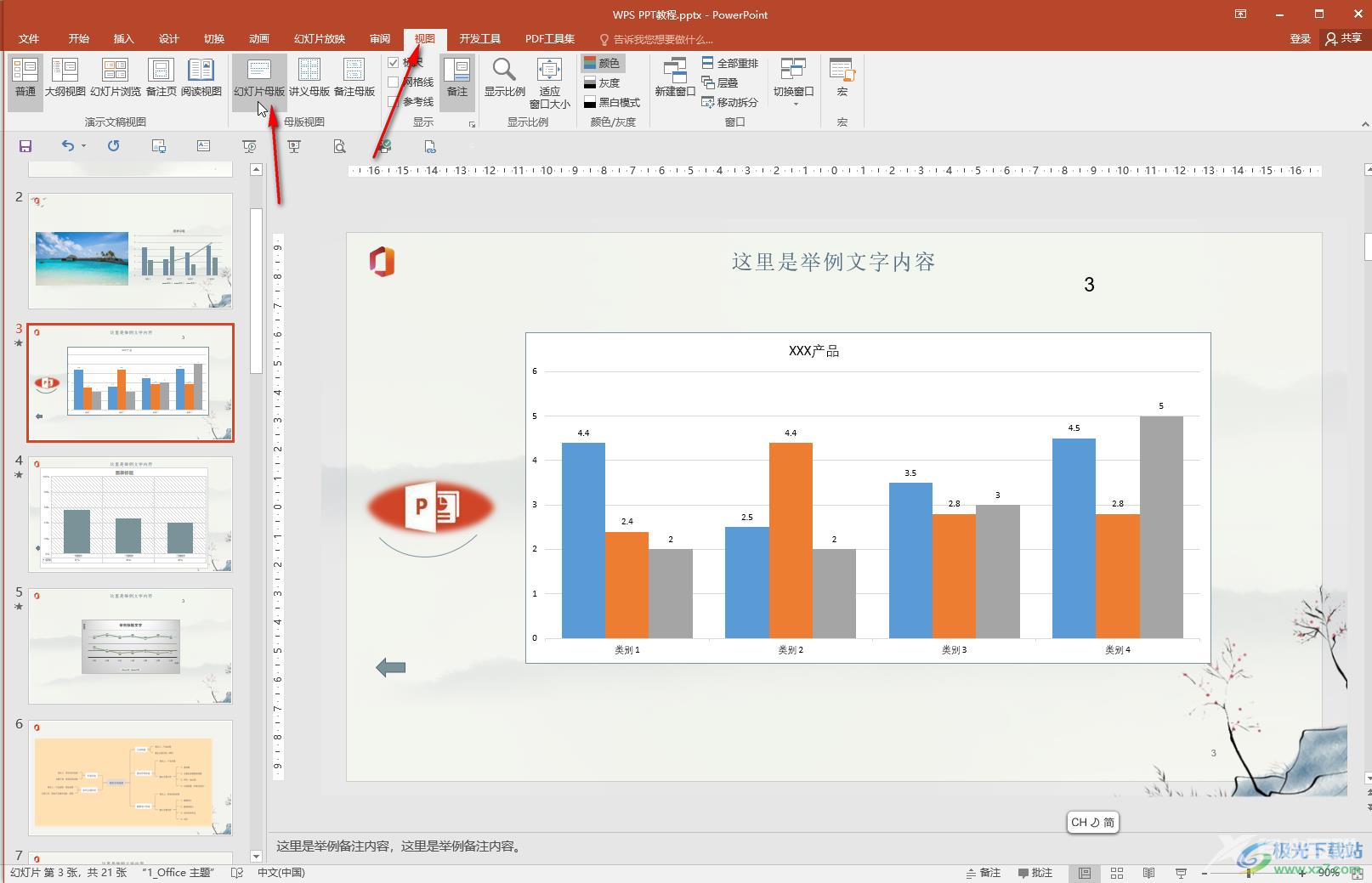This screenshot has height=883, width=1372.
Task: Adjust the zoom slider handle
Action: 1248,873
